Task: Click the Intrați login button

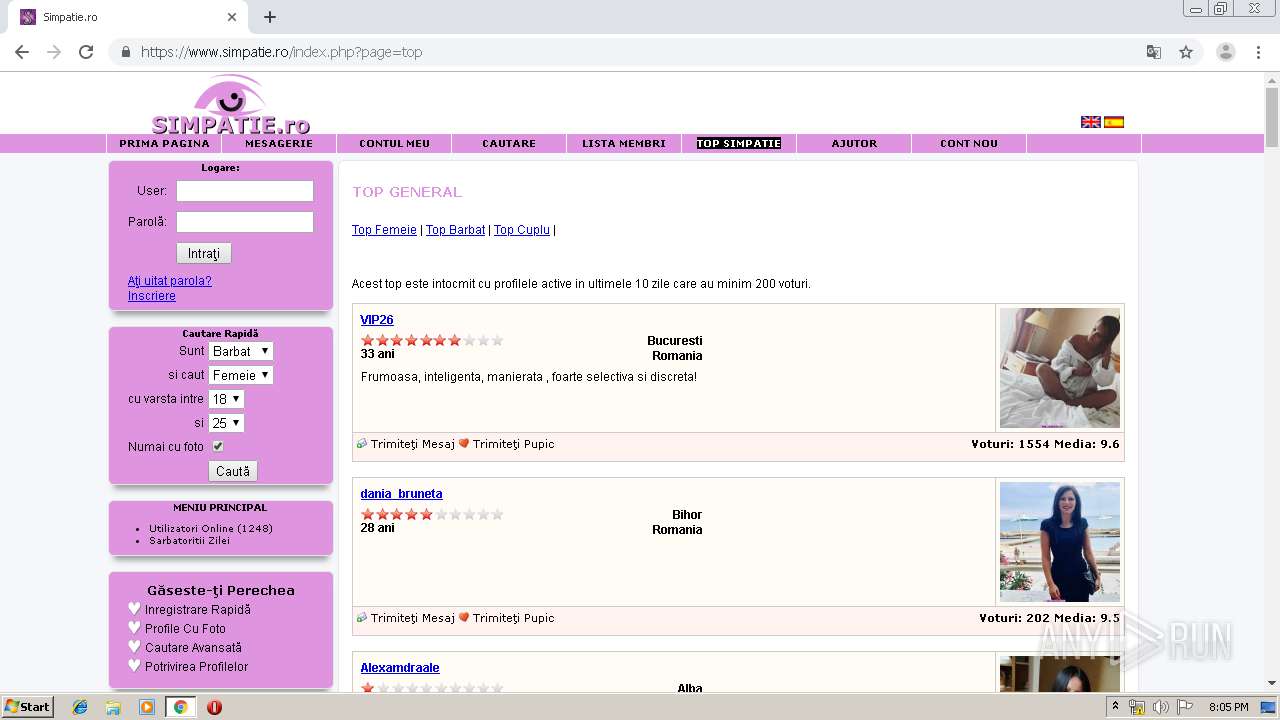Action: 204,254
